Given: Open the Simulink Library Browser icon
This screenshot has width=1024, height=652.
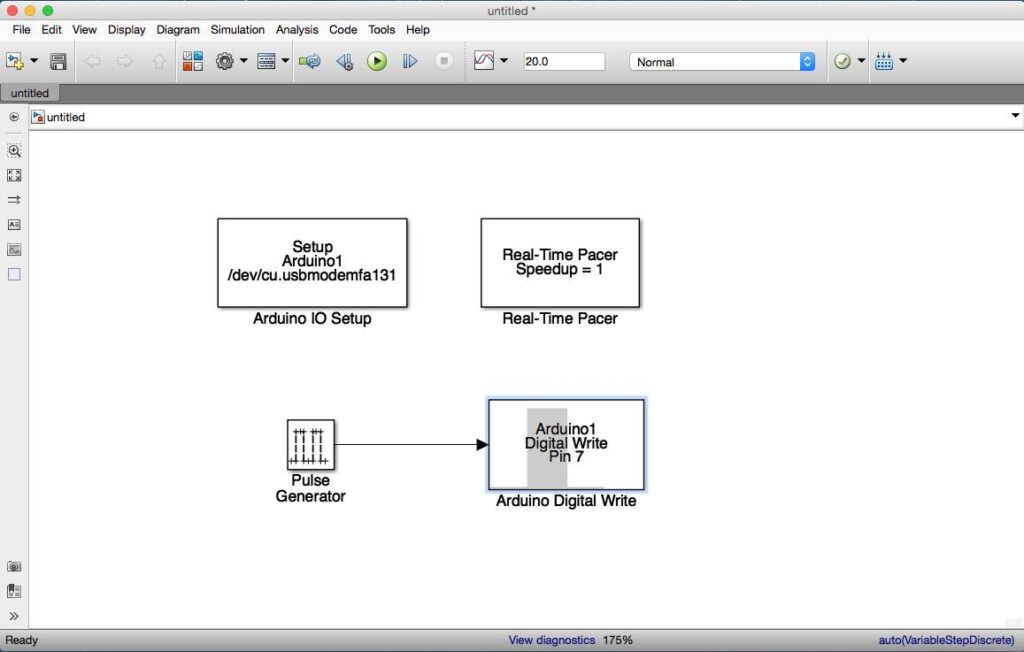Looking at the screenshot, I should pos(192,61).
